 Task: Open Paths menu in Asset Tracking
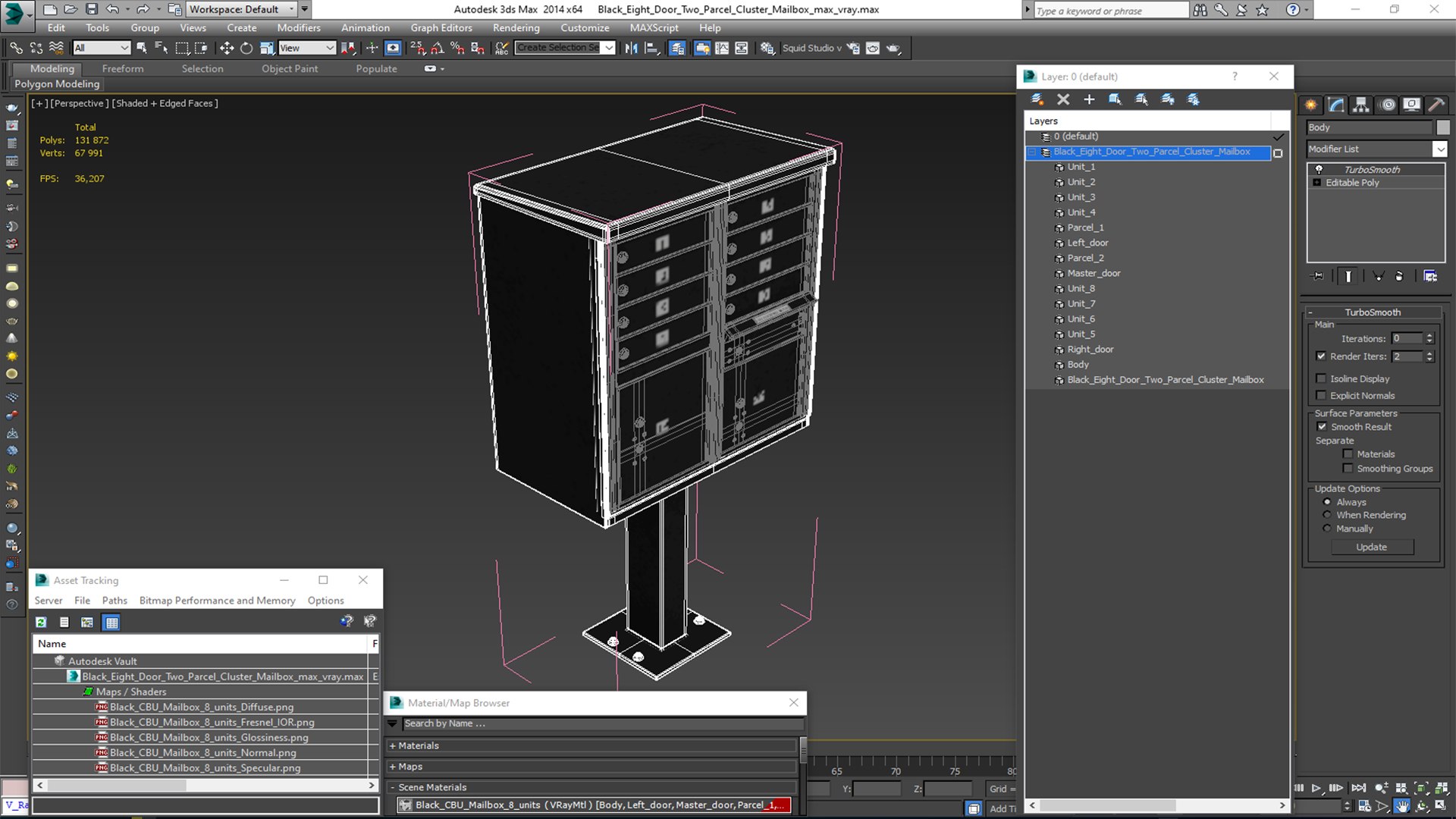pyautogui.click(x=115, y=600)
